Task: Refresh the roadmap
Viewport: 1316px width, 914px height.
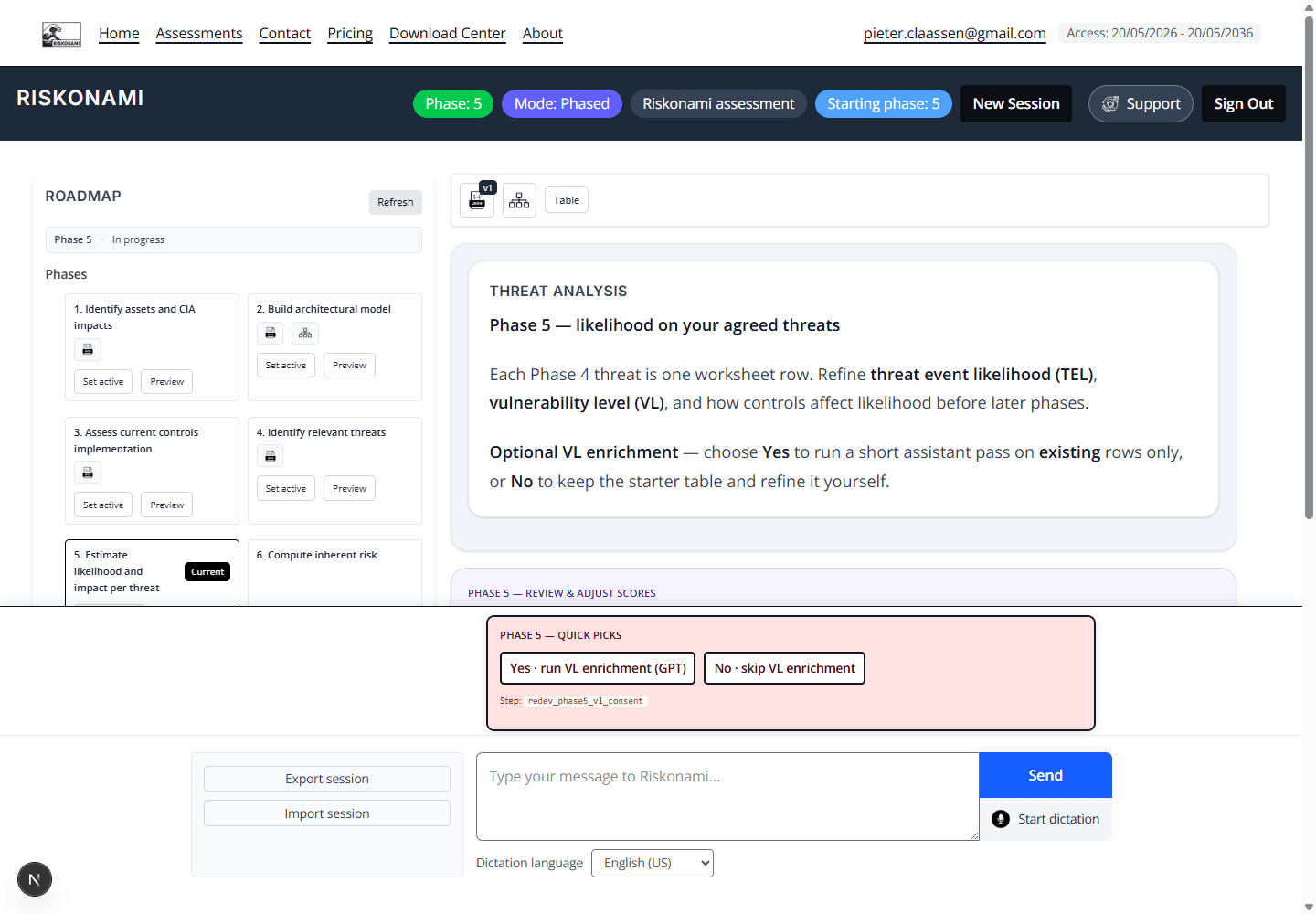Action: click(396, 202)
